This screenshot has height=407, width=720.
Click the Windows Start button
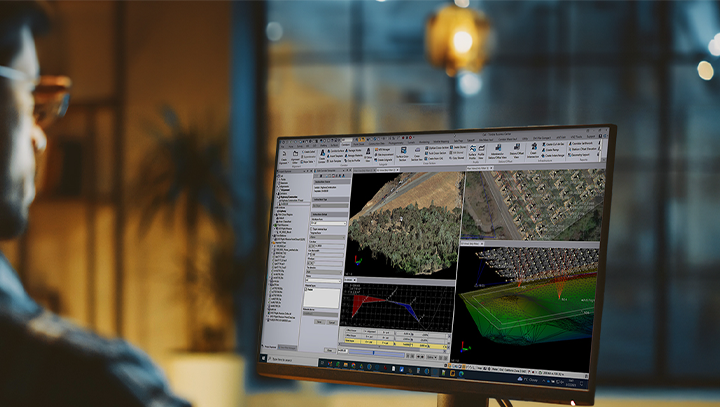pyautogui.click(x=263, y=358)
